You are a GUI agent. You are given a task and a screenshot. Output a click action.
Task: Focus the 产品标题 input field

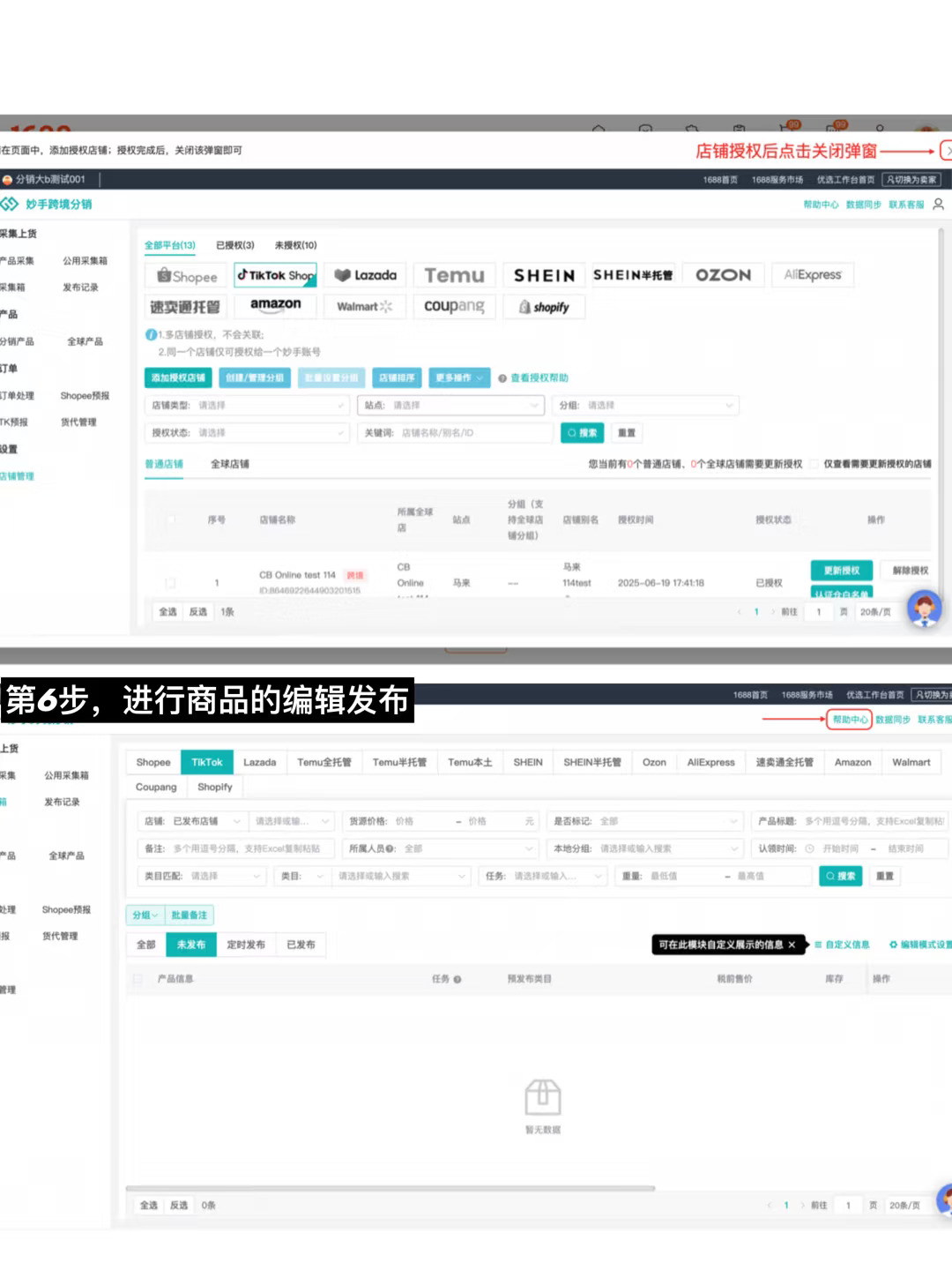click(x=851, y=821)
